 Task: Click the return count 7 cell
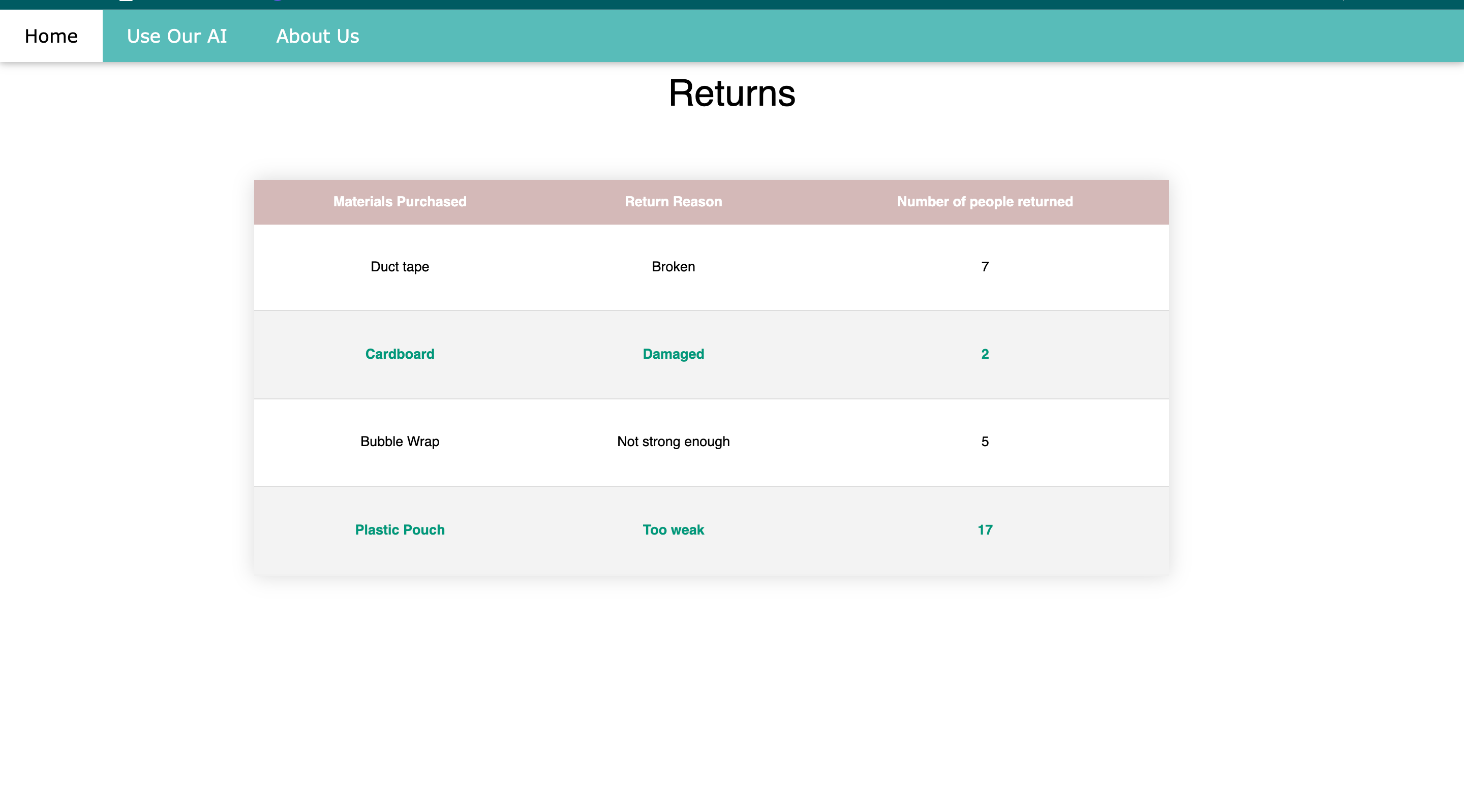point(984,266)
